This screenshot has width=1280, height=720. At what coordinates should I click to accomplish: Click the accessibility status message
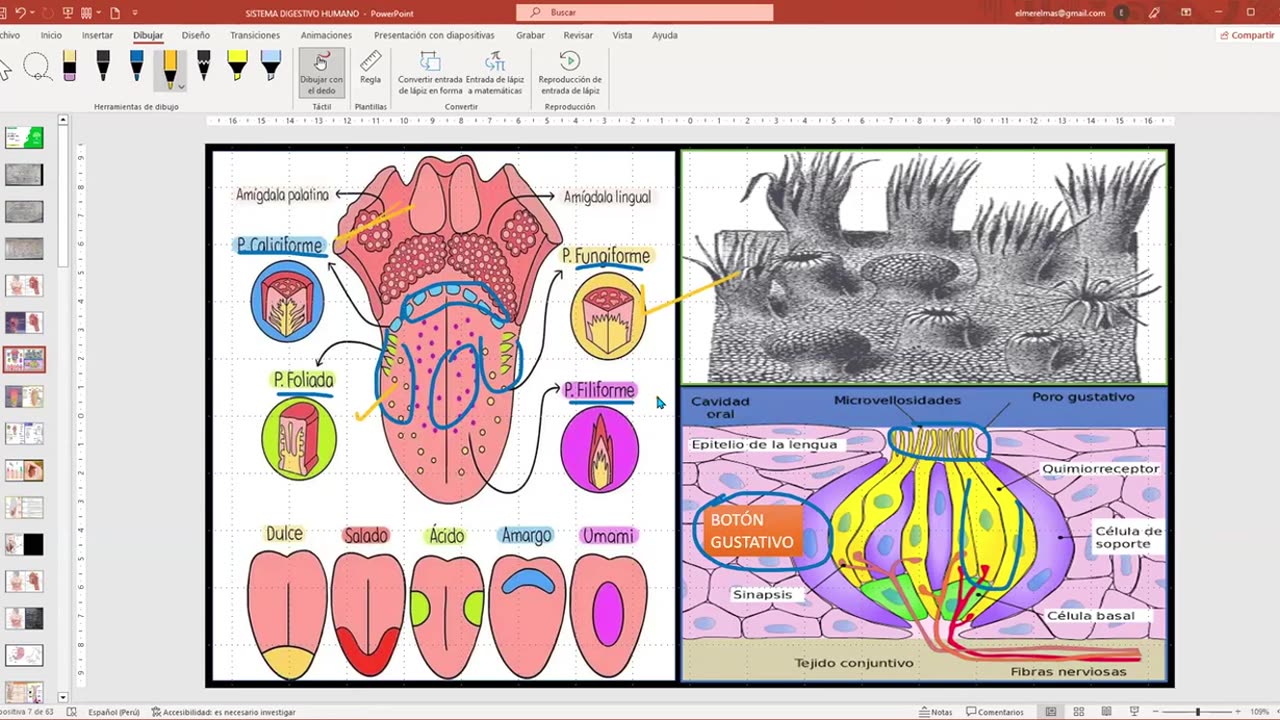click(223, 712)
